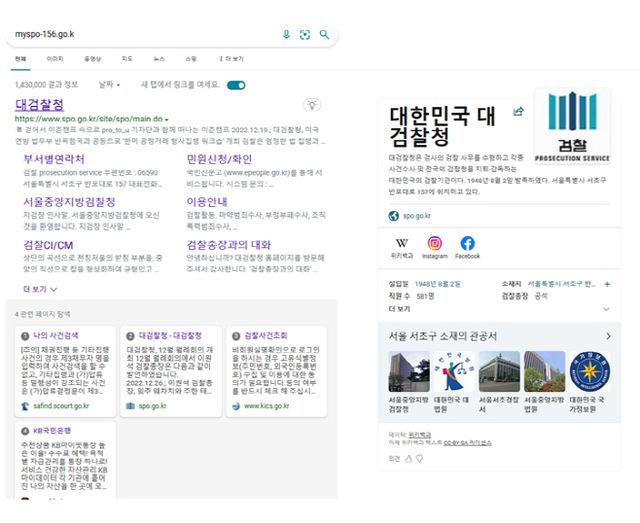Image resolution: width=640 pixels, height=523 pixels.
Task: Switch to the 쇼핑 shopping tab
Action: (191, 59)
